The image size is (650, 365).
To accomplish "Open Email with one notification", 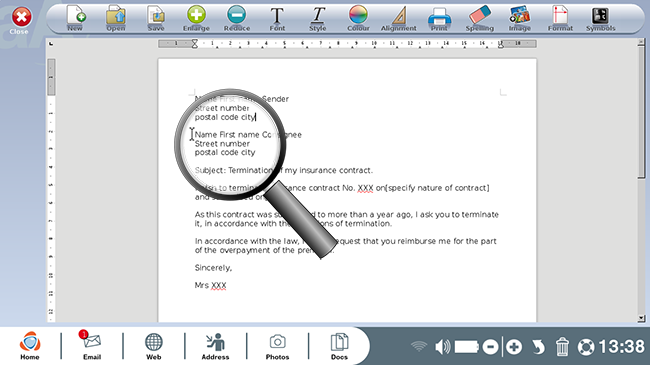I will [92, 346].
